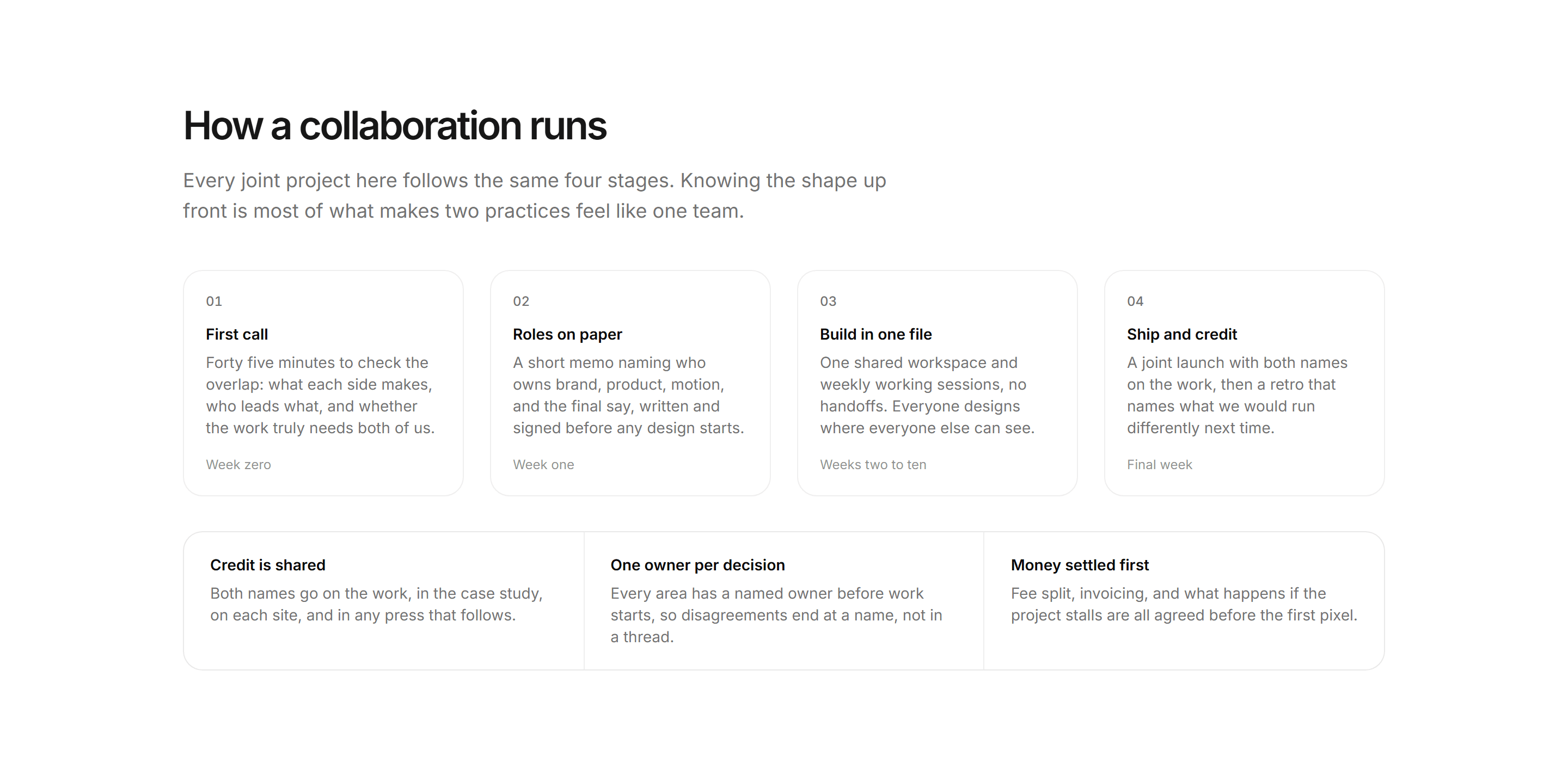Click the "Weeks two to ten" label
Viewport: 1568px width, 775px height.
click(x=873, y=465)
